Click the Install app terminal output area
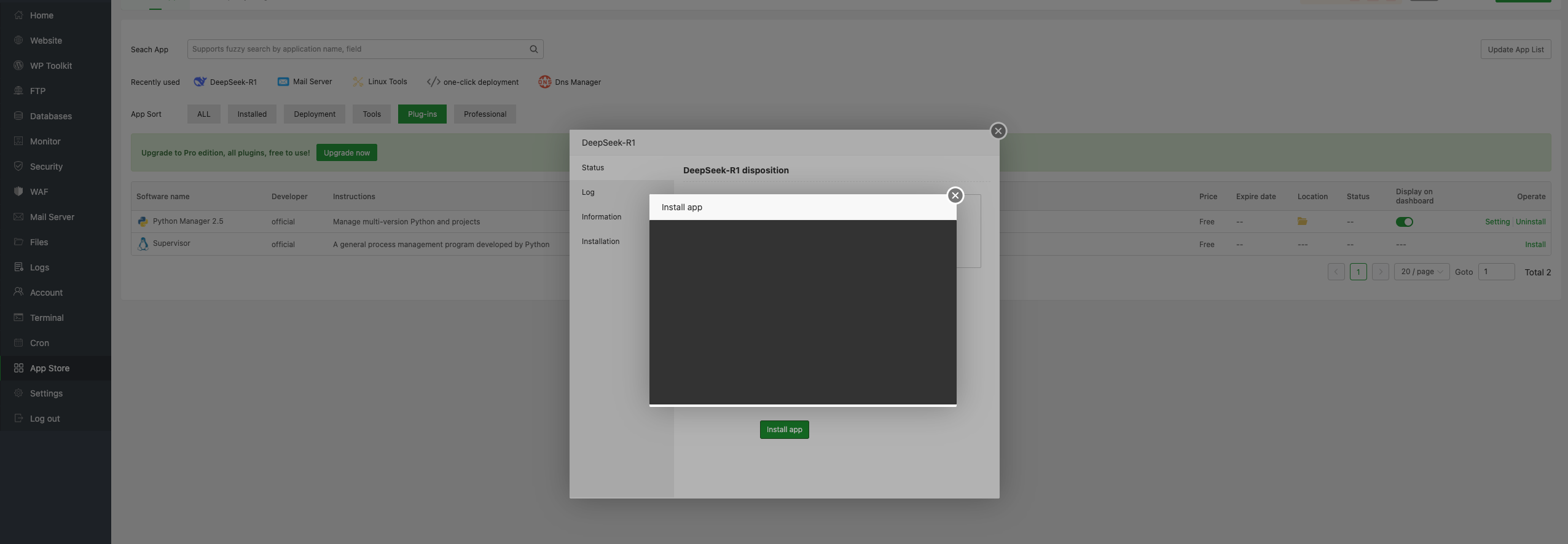Screen dimensions: 1568x544 coord(802,312)
